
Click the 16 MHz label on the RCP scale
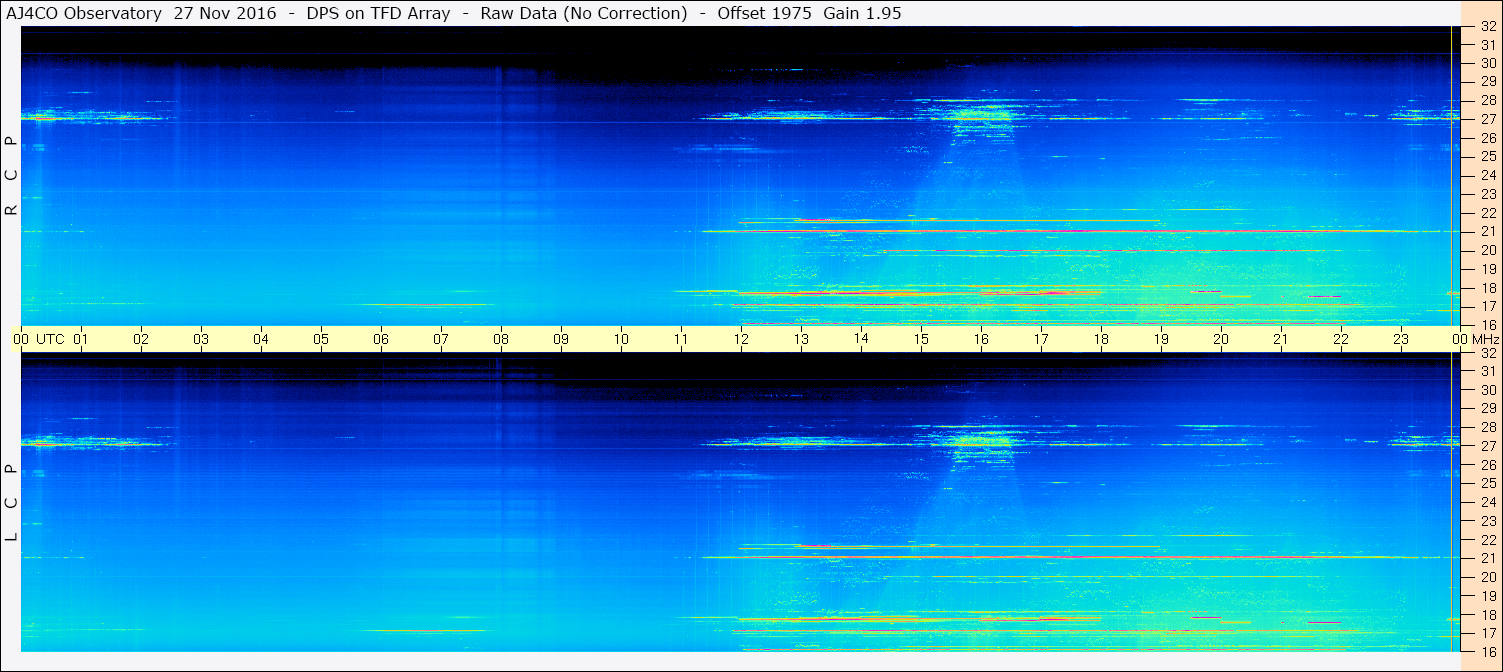pos(1488,324)
